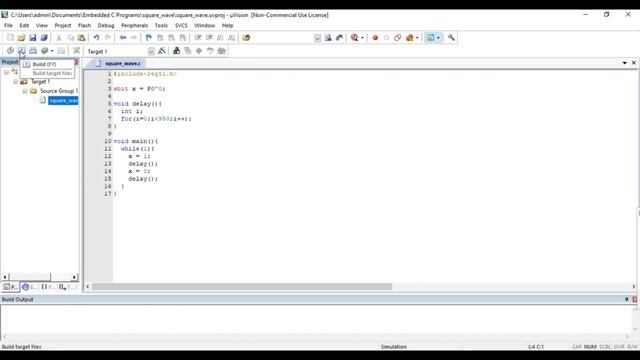Open the Window menu
Viewport: 640px width, 360px height.
pos(204,25)
